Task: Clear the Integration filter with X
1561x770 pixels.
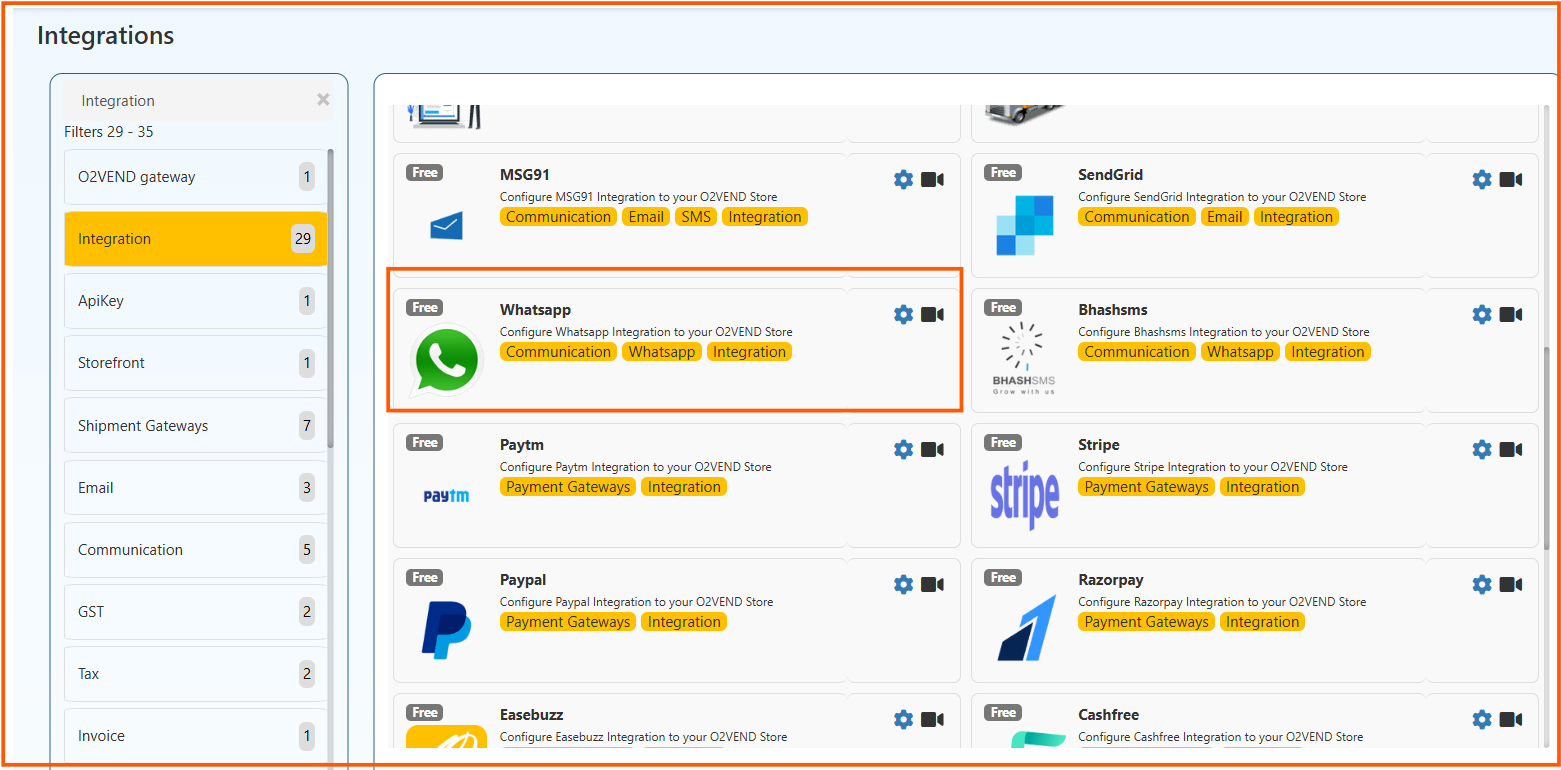Action: pos(323,100)
